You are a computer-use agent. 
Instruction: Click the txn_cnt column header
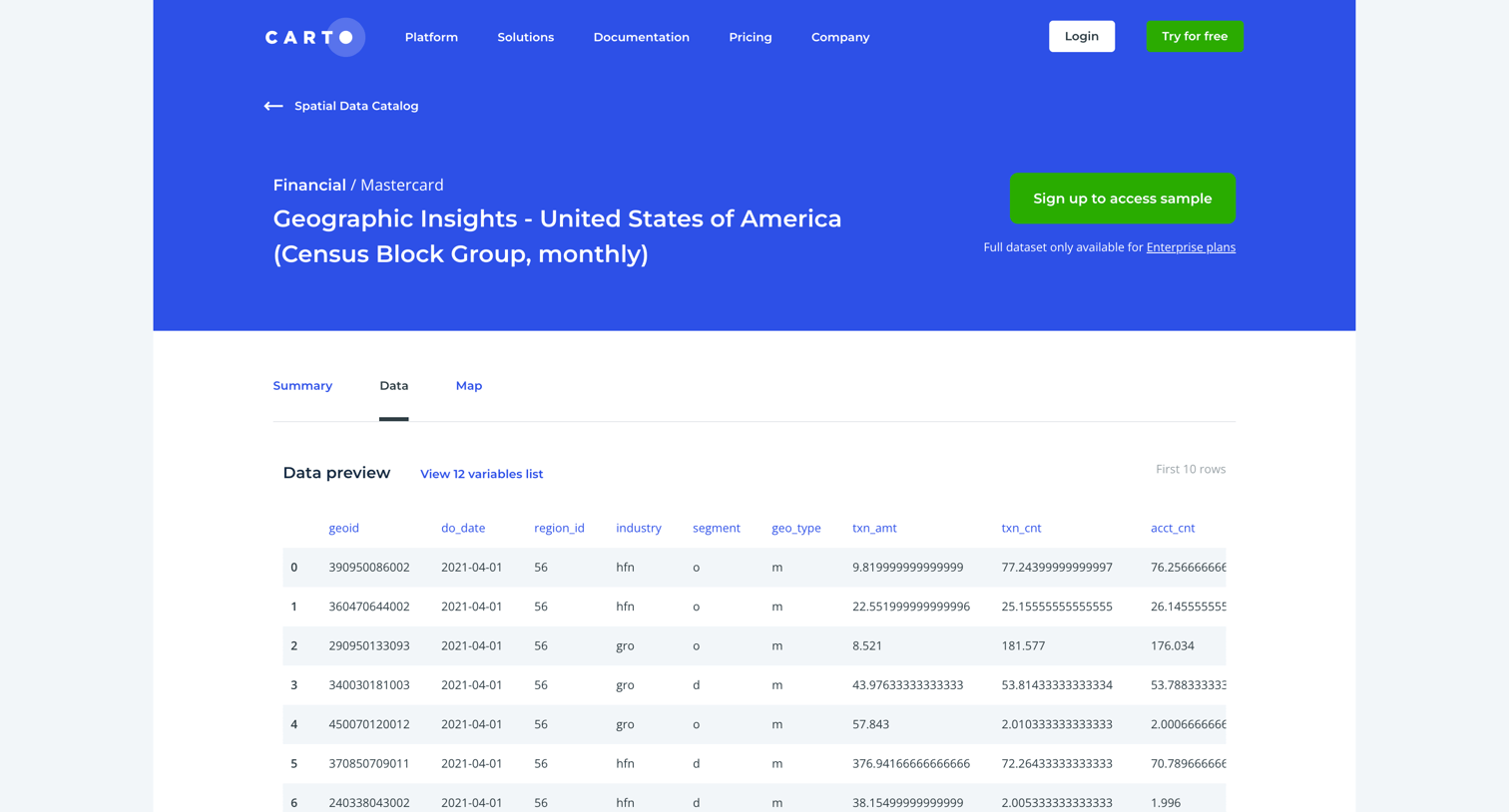click(1021, 528)
